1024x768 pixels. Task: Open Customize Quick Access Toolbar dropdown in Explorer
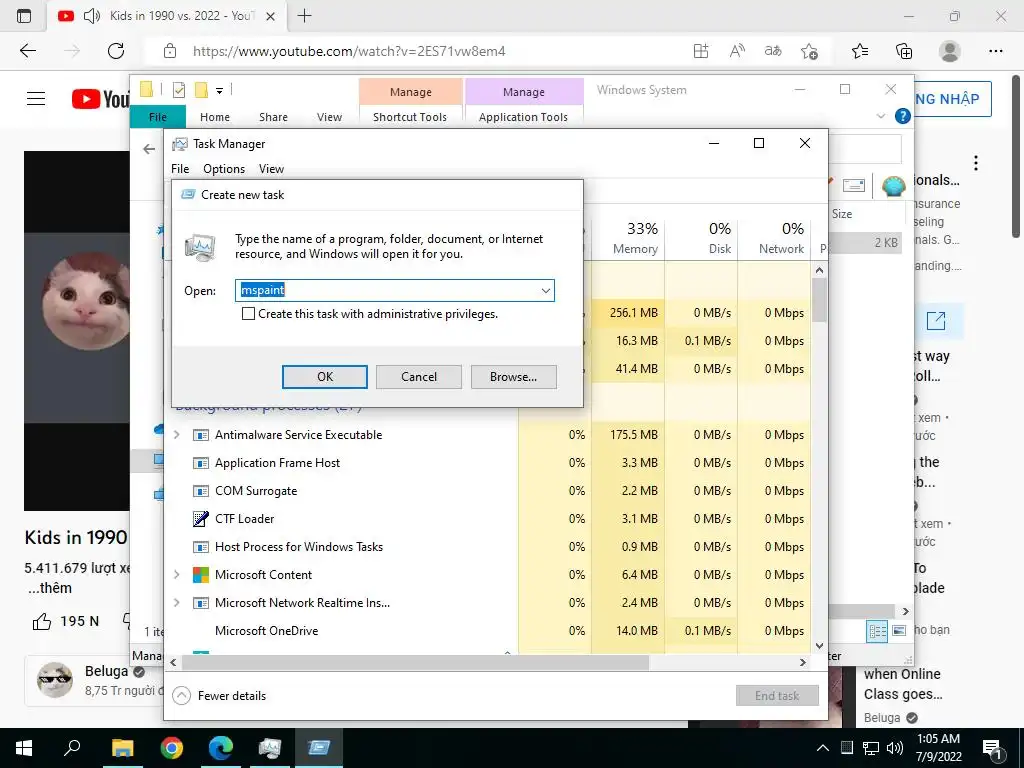click(x=219, y=91)
